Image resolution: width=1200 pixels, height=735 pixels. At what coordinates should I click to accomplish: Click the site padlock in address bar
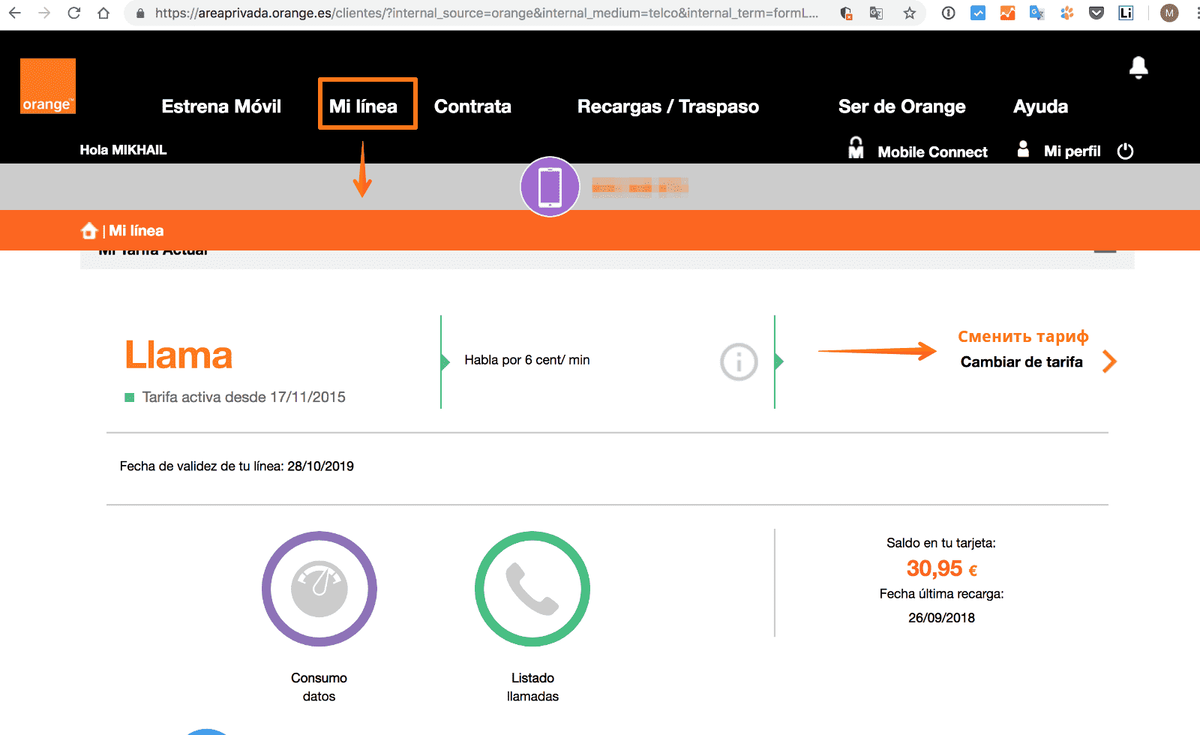tap(139, 14)
